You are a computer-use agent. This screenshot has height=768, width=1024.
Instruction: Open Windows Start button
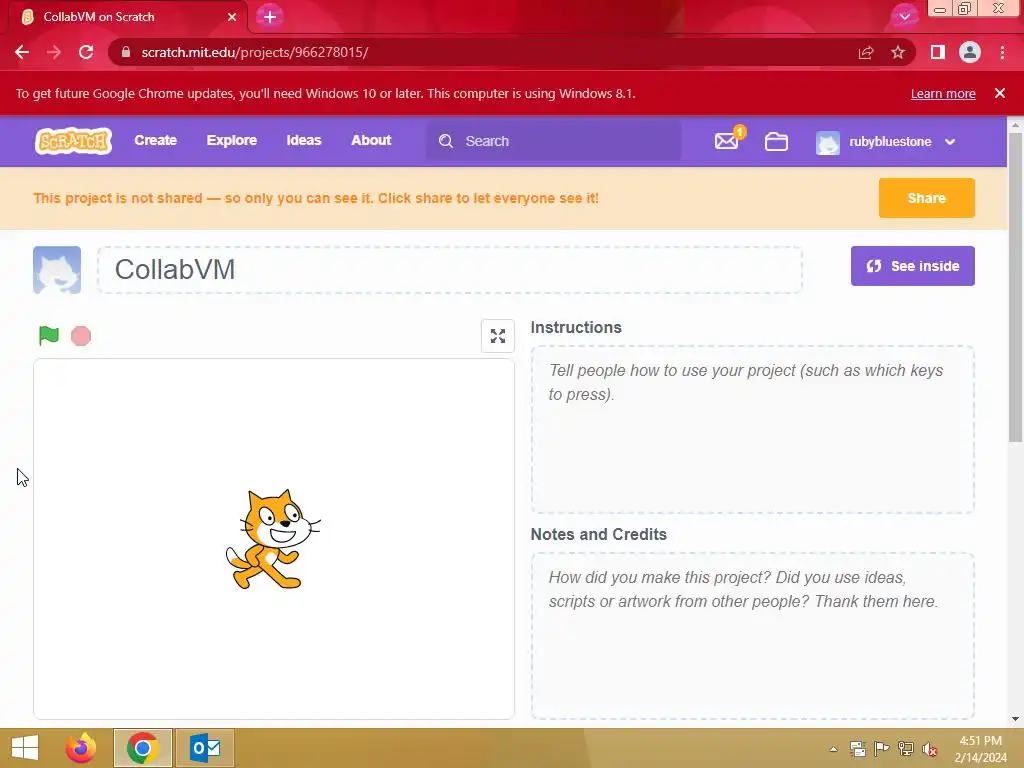[25, 748]
